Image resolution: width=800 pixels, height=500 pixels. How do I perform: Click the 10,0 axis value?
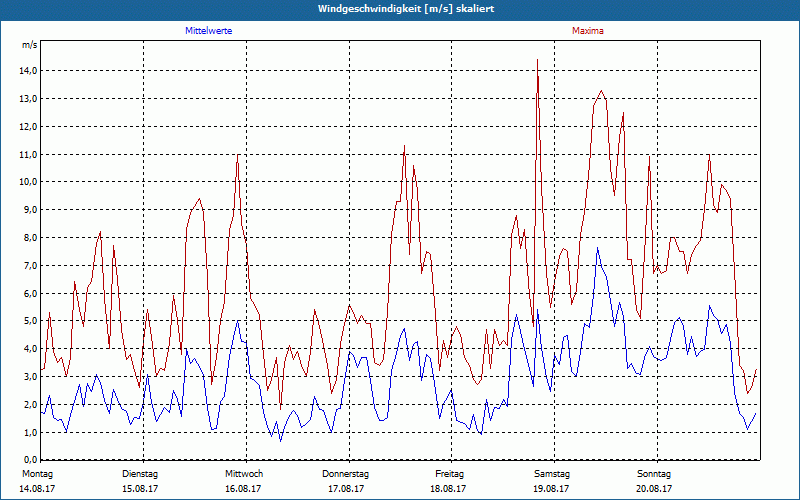[x=29, y=182]
